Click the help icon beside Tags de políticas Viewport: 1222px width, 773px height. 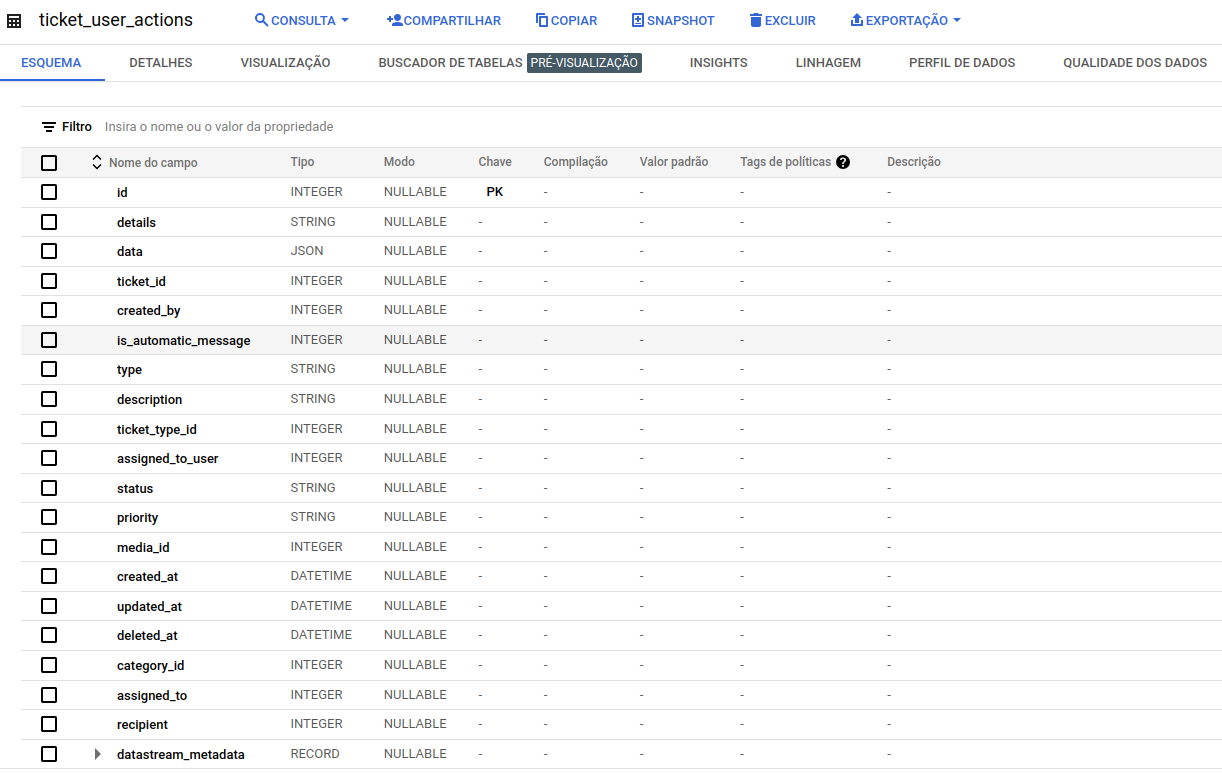[843, 162]
